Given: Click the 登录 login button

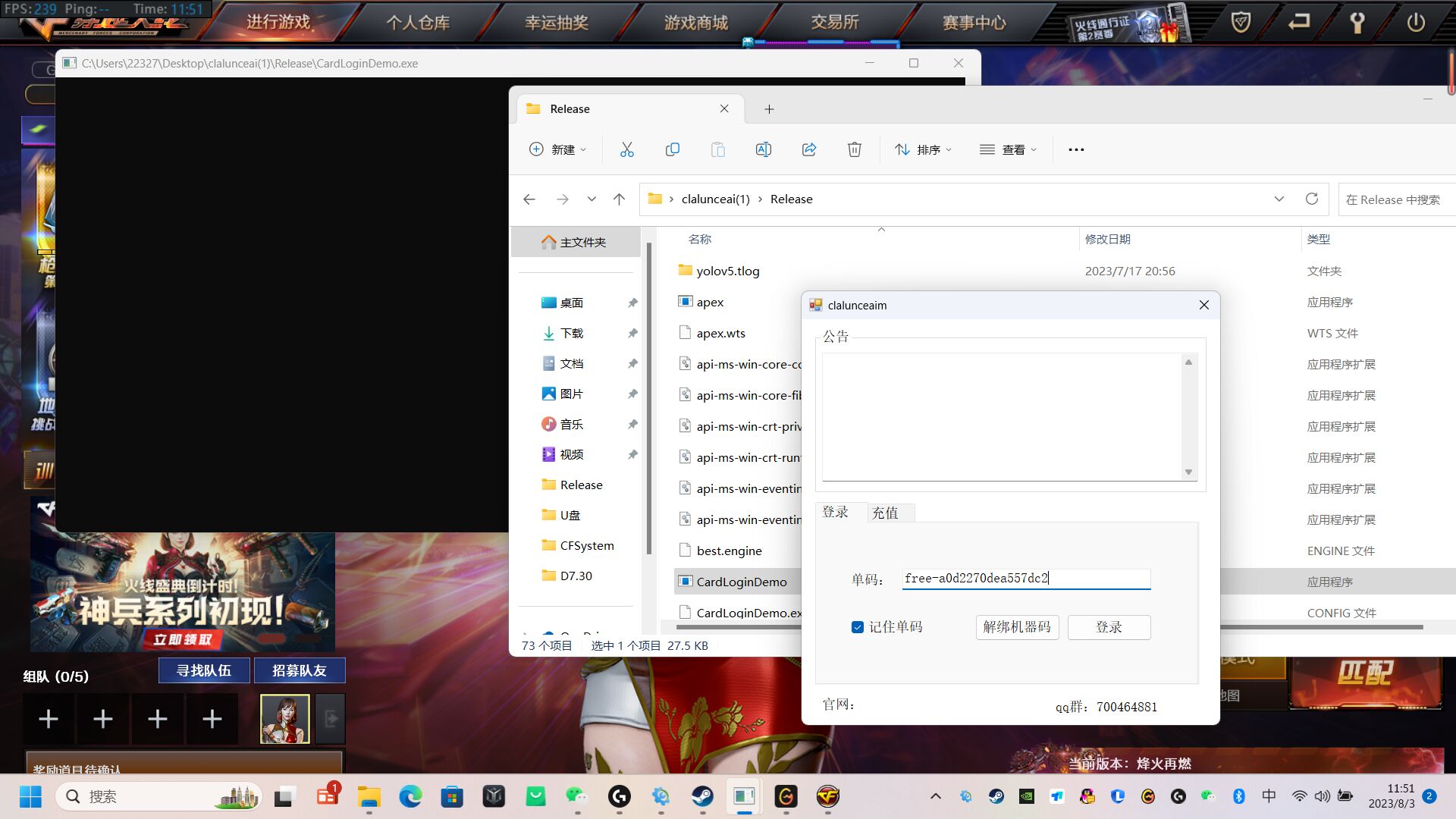Looking at the screenshot, I should [x=1109, y=627].
